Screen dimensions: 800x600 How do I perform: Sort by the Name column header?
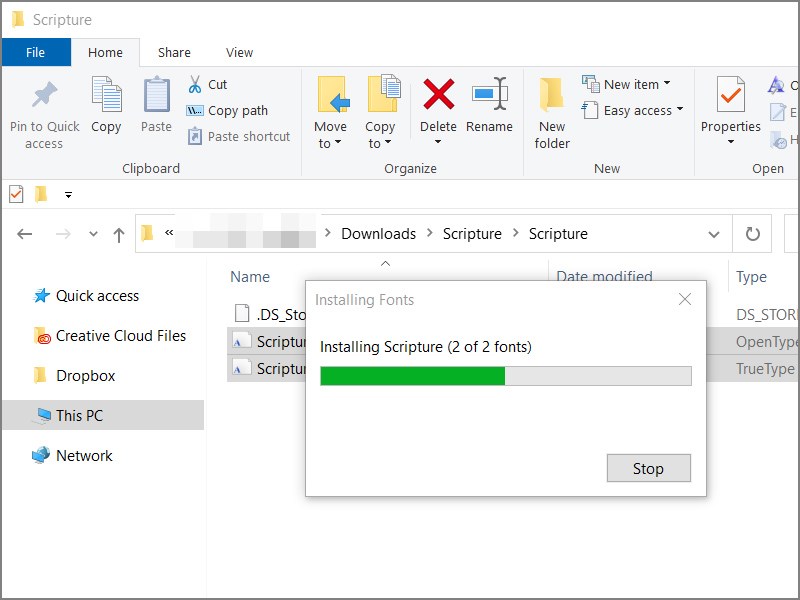click(250, 277)
